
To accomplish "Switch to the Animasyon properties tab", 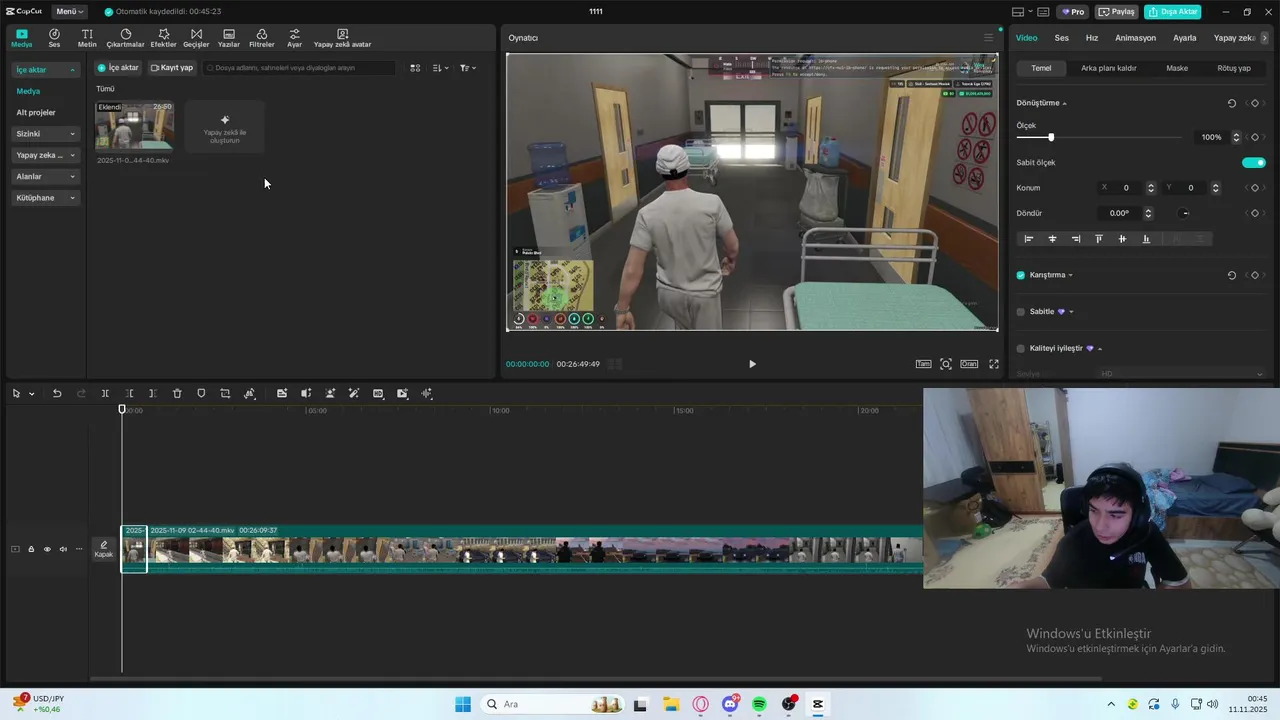I will click(x=1135, y=38).
